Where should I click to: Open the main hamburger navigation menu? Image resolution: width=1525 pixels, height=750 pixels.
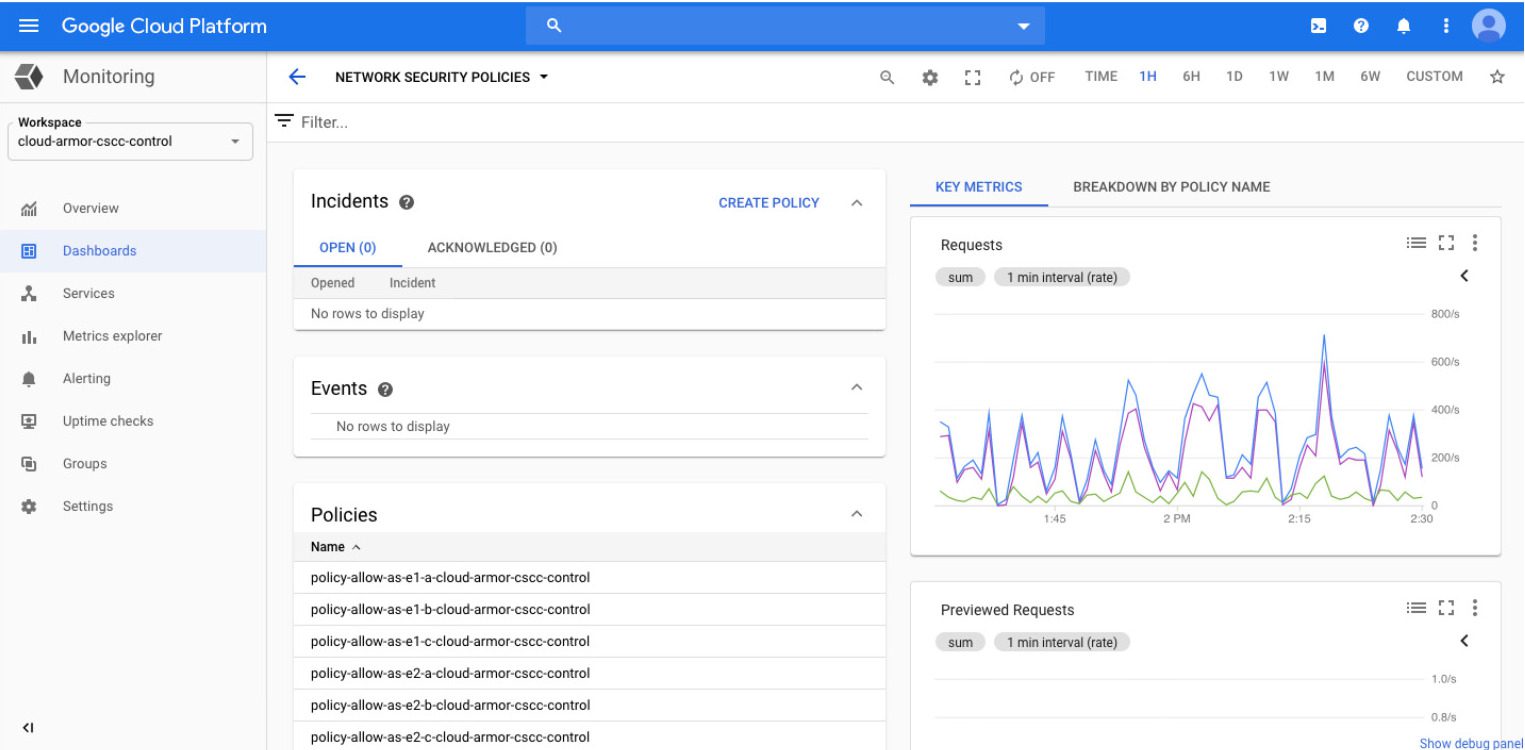pos(29,26)
